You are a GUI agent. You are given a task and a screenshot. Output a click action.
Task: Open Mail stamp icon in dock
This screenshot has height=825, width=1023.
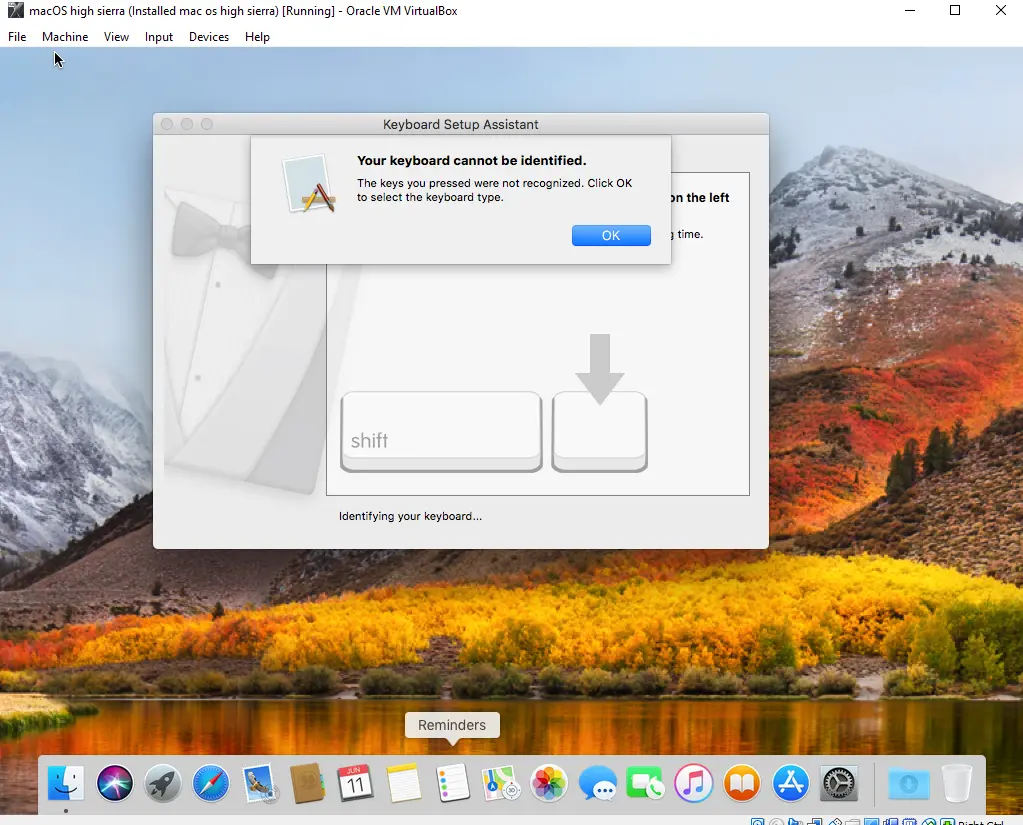click(260, 783)
